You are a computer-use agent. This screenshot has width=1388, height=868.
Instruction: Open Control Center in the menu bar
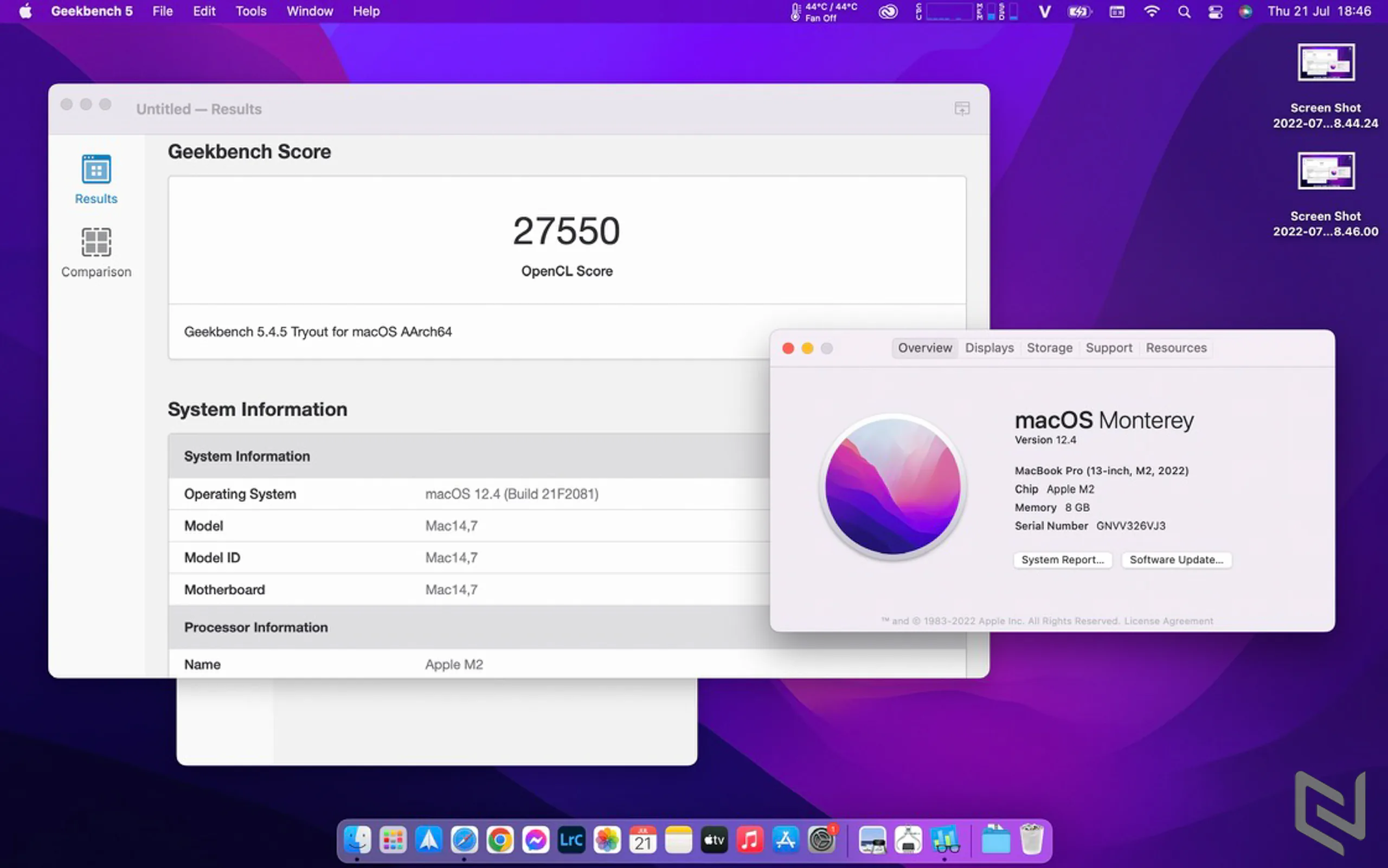pyautogui.click(x=1215, y=11)
